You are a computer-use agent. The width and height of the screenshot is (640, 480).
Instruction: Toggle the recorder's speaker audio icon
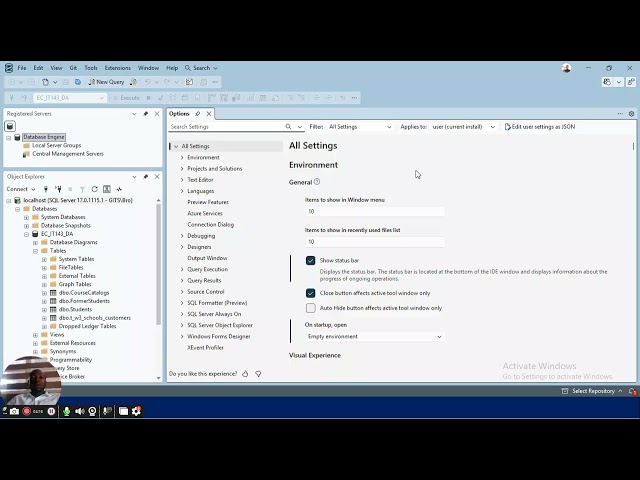tap(80, 411)
